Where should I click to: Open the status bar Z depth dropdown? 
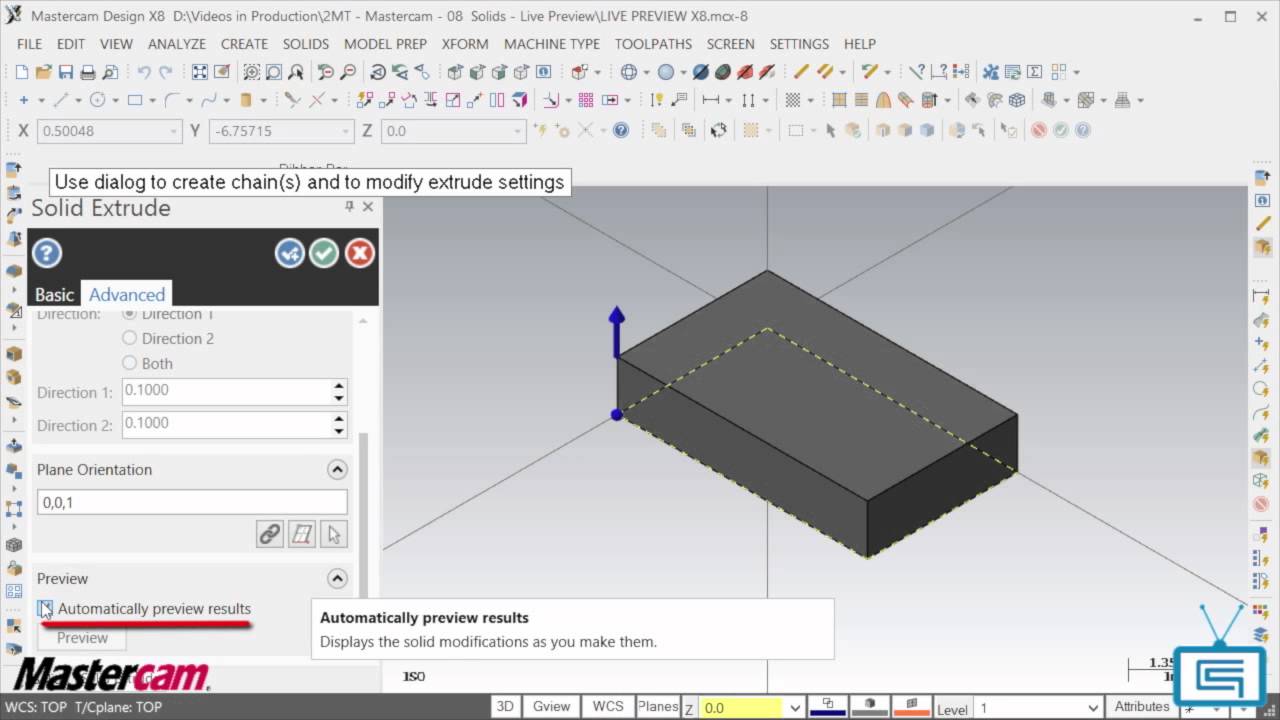pos(795,708)
